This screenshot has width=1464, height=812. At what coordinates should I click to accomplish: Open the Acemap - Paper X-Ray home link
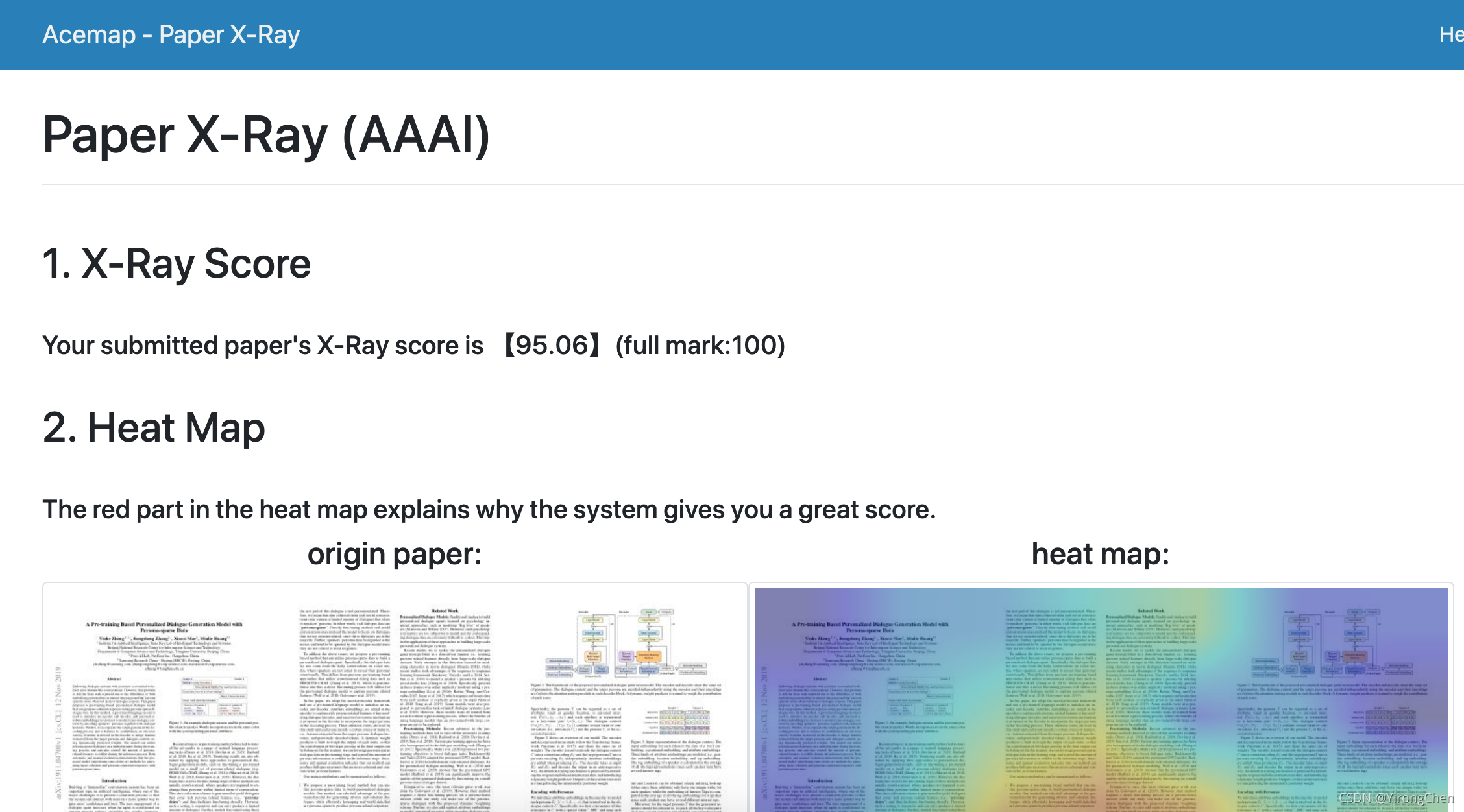(171, 34)
